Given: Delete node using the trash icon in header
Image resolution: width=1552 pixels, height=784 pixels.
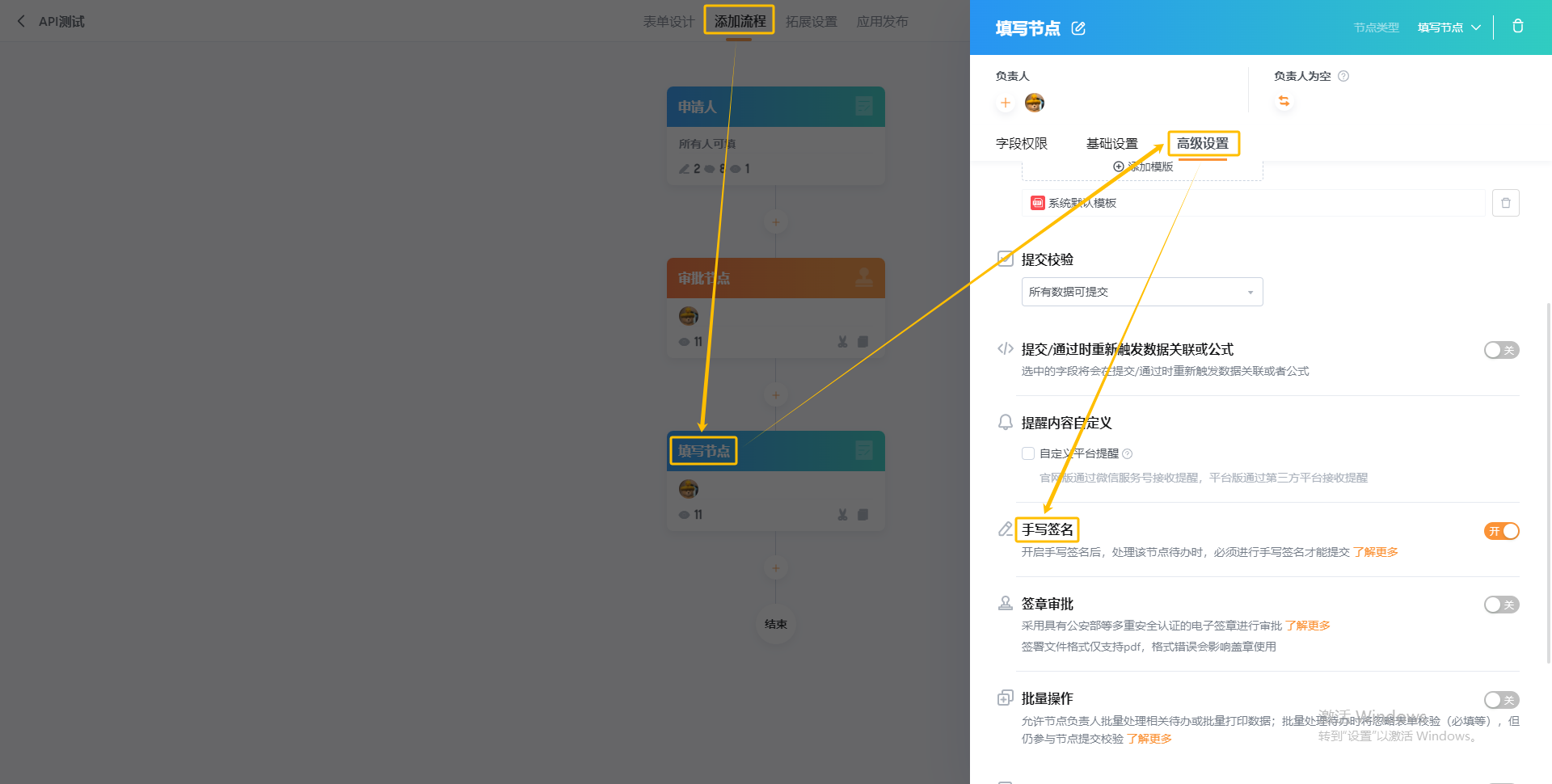Looking at the screenshot, I should tap(1518, 27).
